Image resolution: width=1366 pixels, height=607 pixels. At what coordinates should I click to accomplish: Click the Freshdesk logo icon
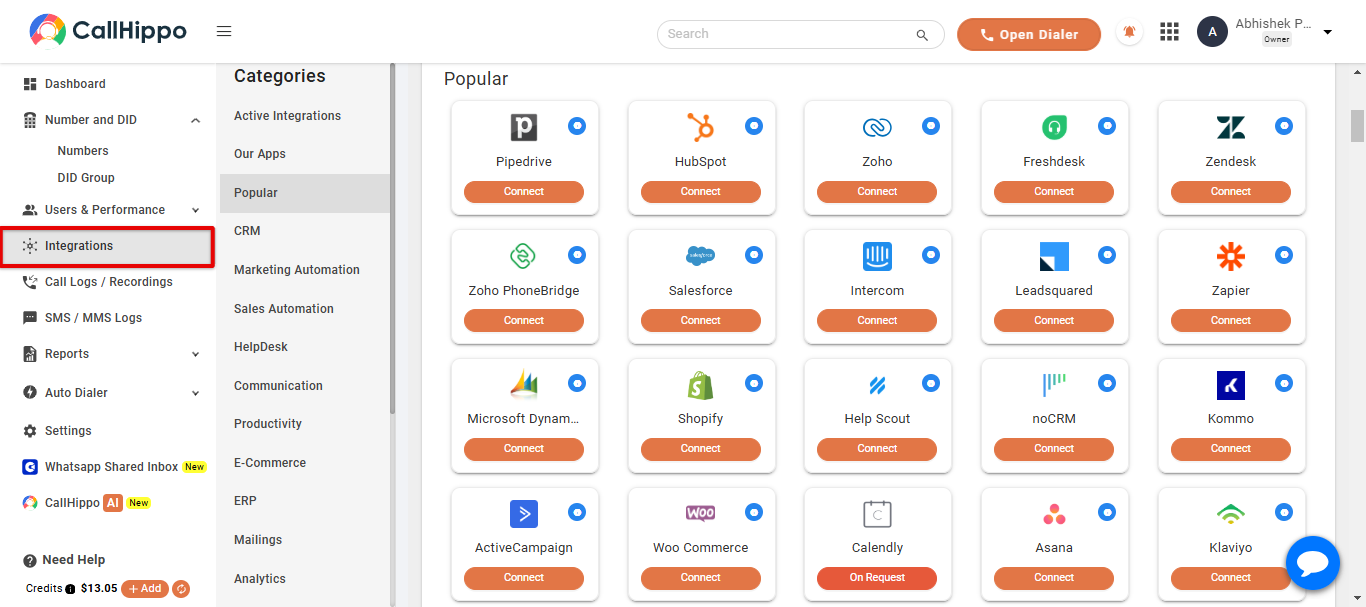tap(1054, 127)
